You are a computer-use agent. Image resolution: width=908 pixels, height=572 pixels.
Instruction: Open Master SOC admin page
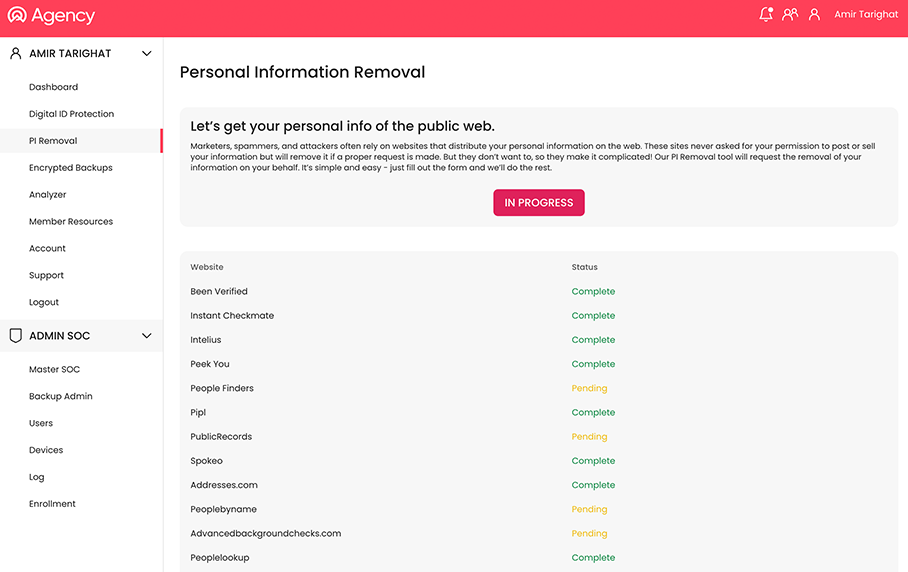point(54,370)
